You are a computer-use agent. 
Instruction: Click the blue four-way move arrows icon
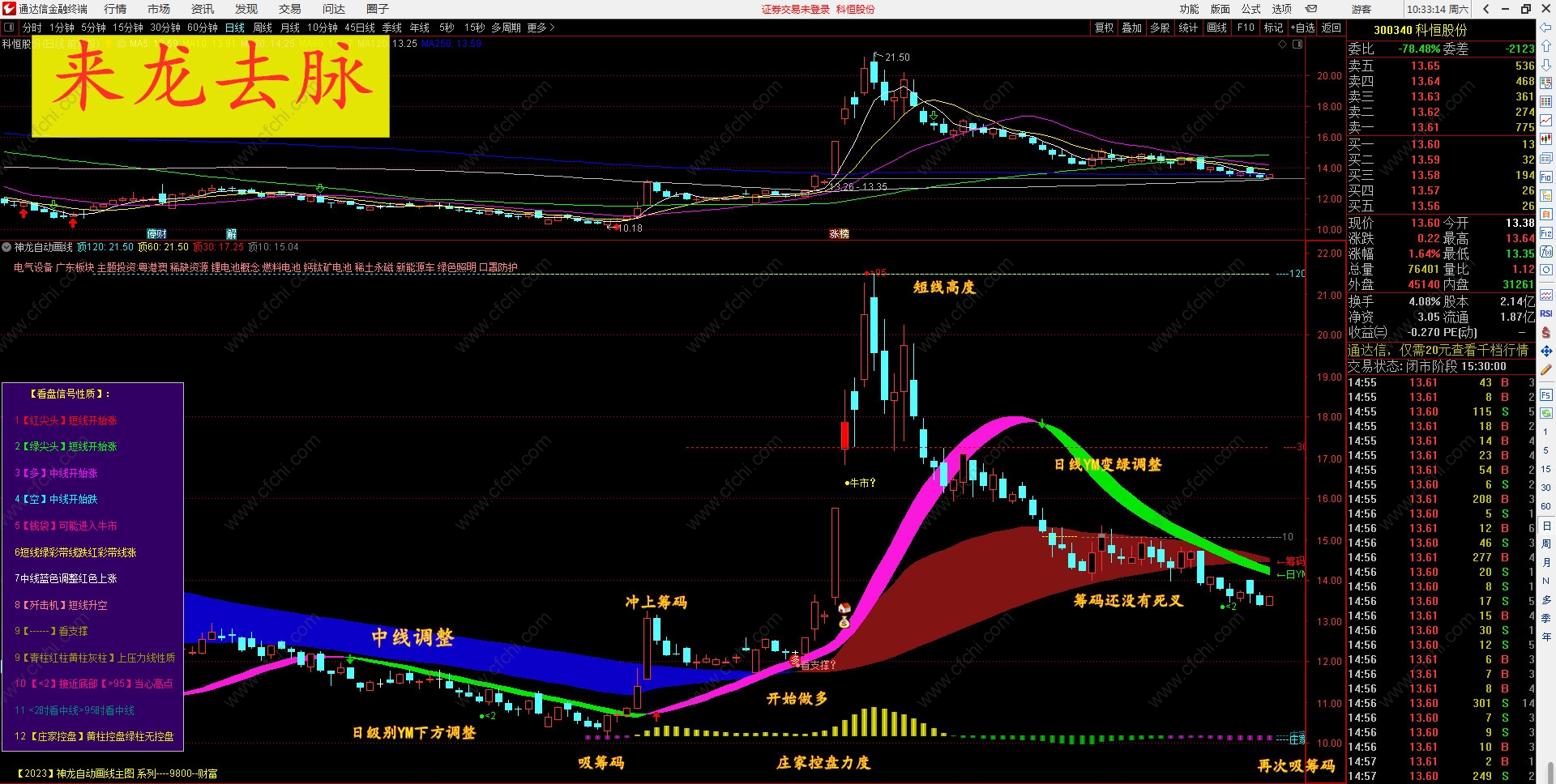pyautogui.click(x=1546, y=351)
